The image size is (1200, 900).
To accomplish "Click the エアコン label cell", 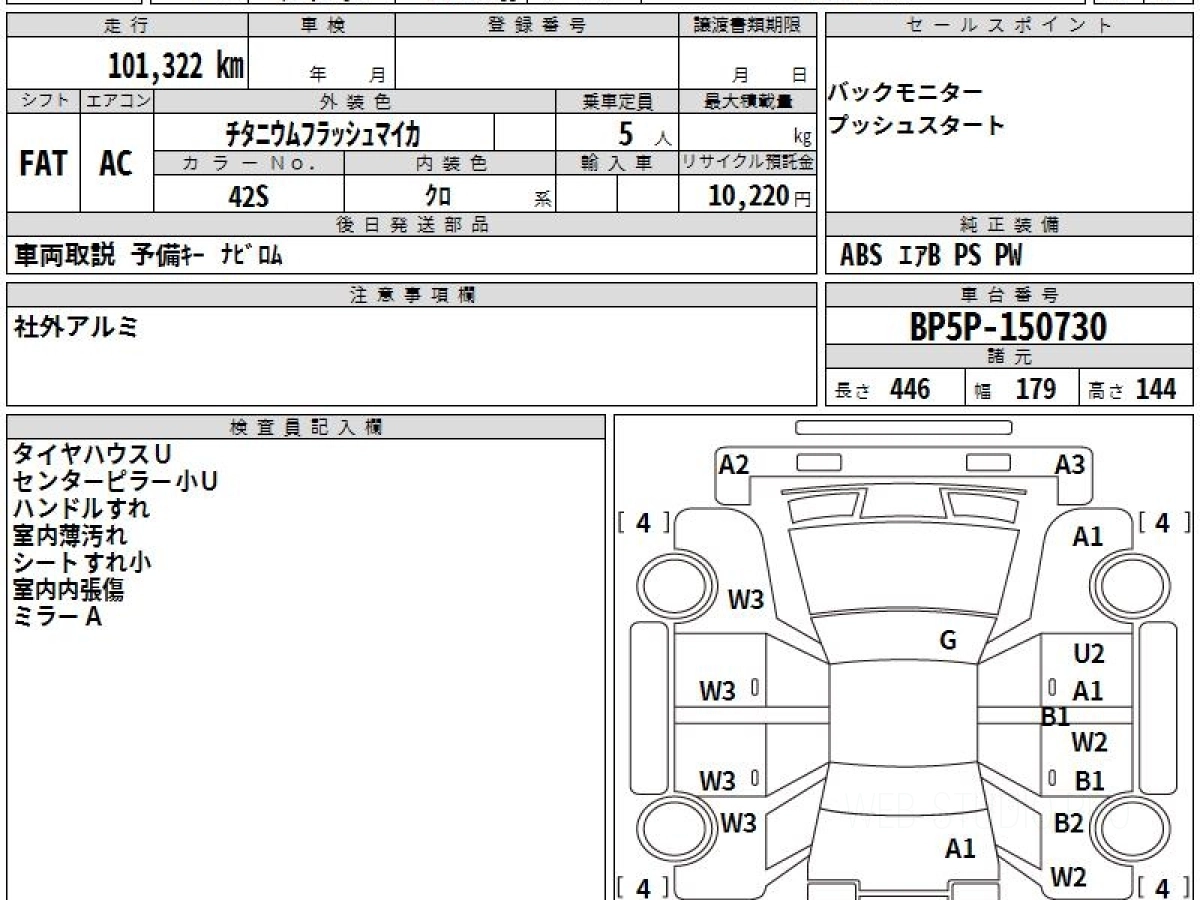I will click(117, 101).
